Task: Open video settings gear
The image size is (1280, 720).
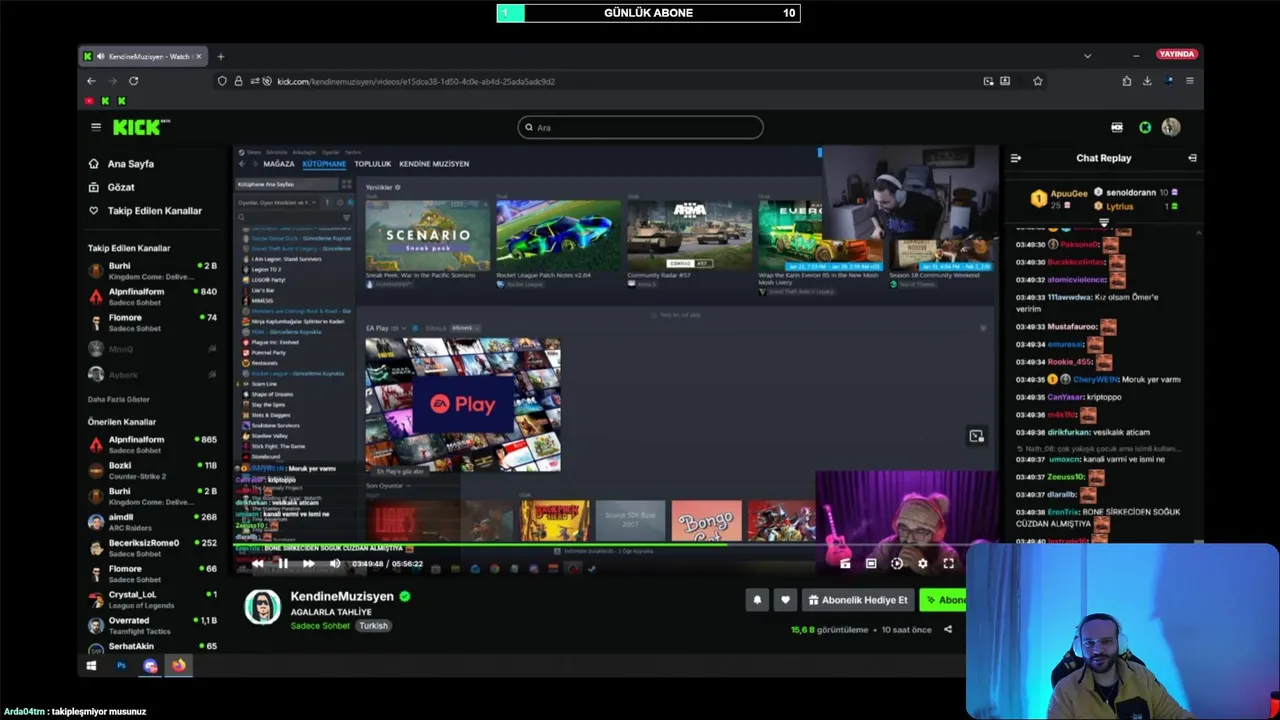Action: 922,563
